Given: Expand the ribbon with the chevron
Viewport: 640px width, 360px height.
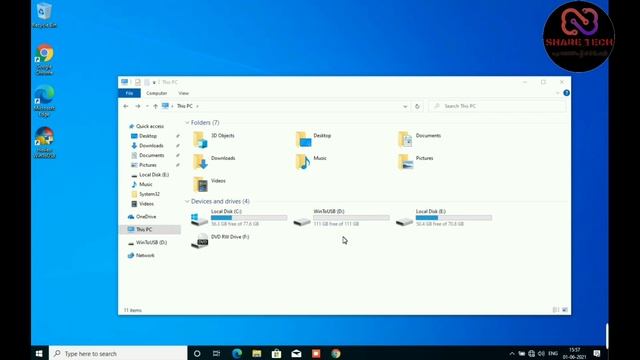Looking at the screenshot, I should pyautogui.click(x=558, y=93).
